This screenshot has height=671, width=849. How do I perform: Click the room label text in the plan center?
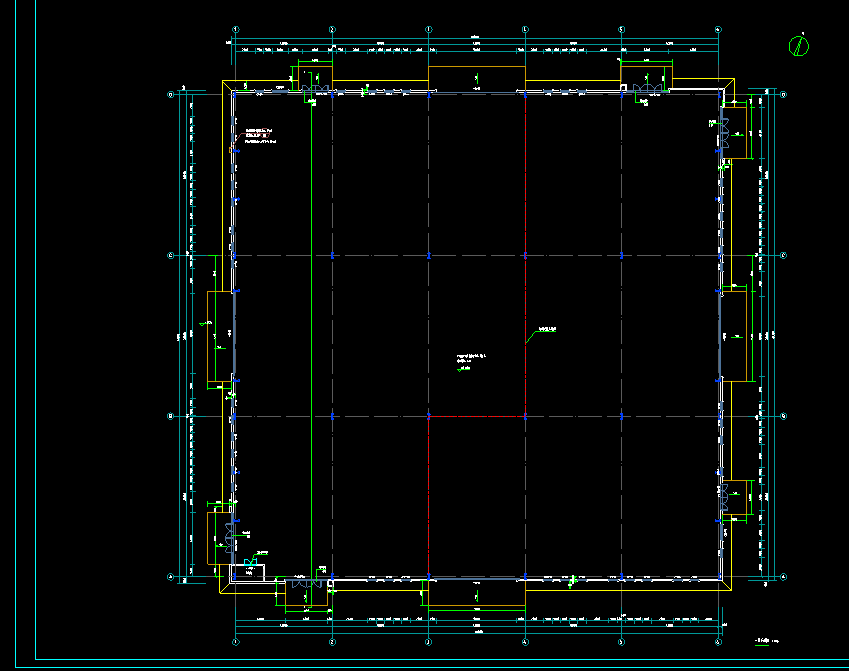pyautogui.click(x=472, y=356)
